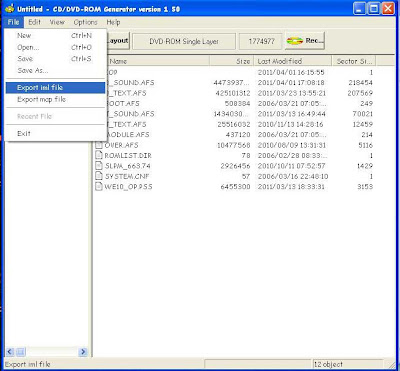Click date 2011/03/23 13:55:21
Screen dimensions: 400x371
click(291, 93)
